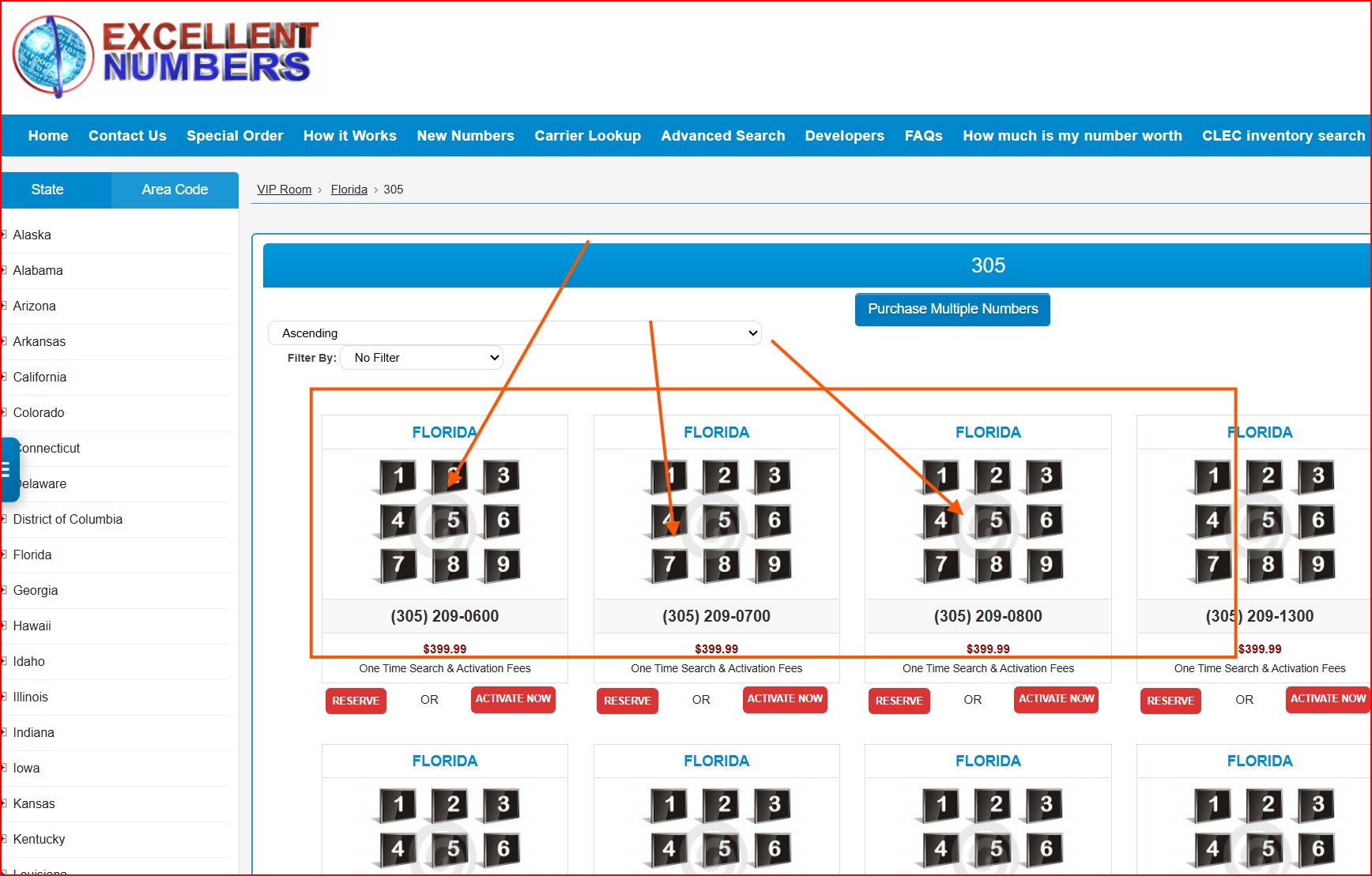Select Georgia in the state list

pyautogui.click(x=36, y=590)
